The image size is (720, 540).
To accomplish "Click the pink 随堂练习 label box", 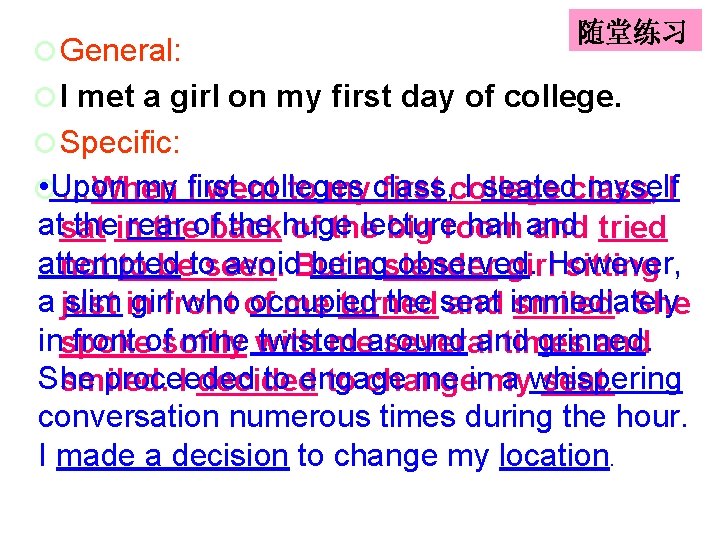I will [x=635, y=30].
